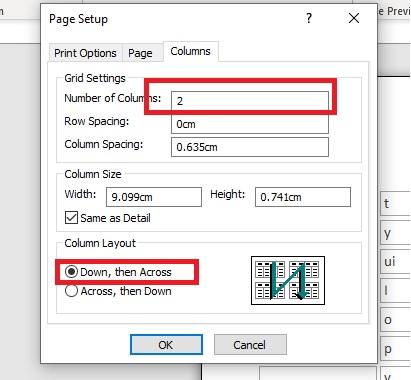Click the background cell containing "t"
Screen dimensions: 411x380
pyautogui.click(x=395, y=203)
